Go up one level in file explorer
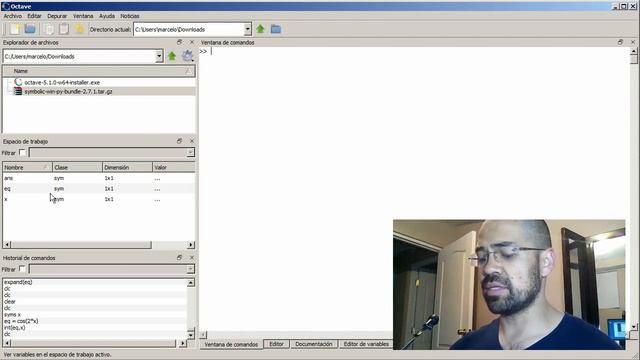The width and height of the screenshot is (640, 360). pos(172,56)
